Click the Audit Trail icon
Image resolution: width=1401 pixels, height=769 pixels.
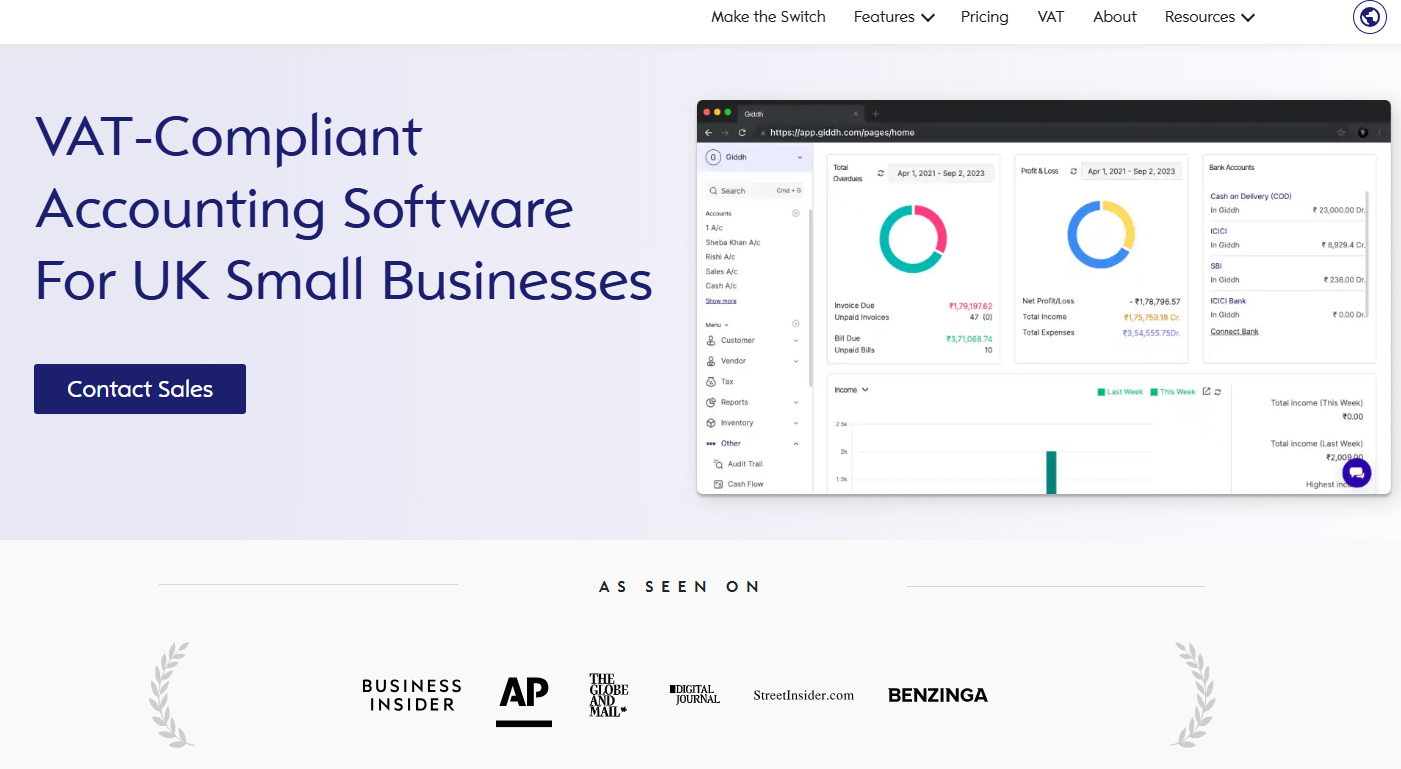coord(718,464)
